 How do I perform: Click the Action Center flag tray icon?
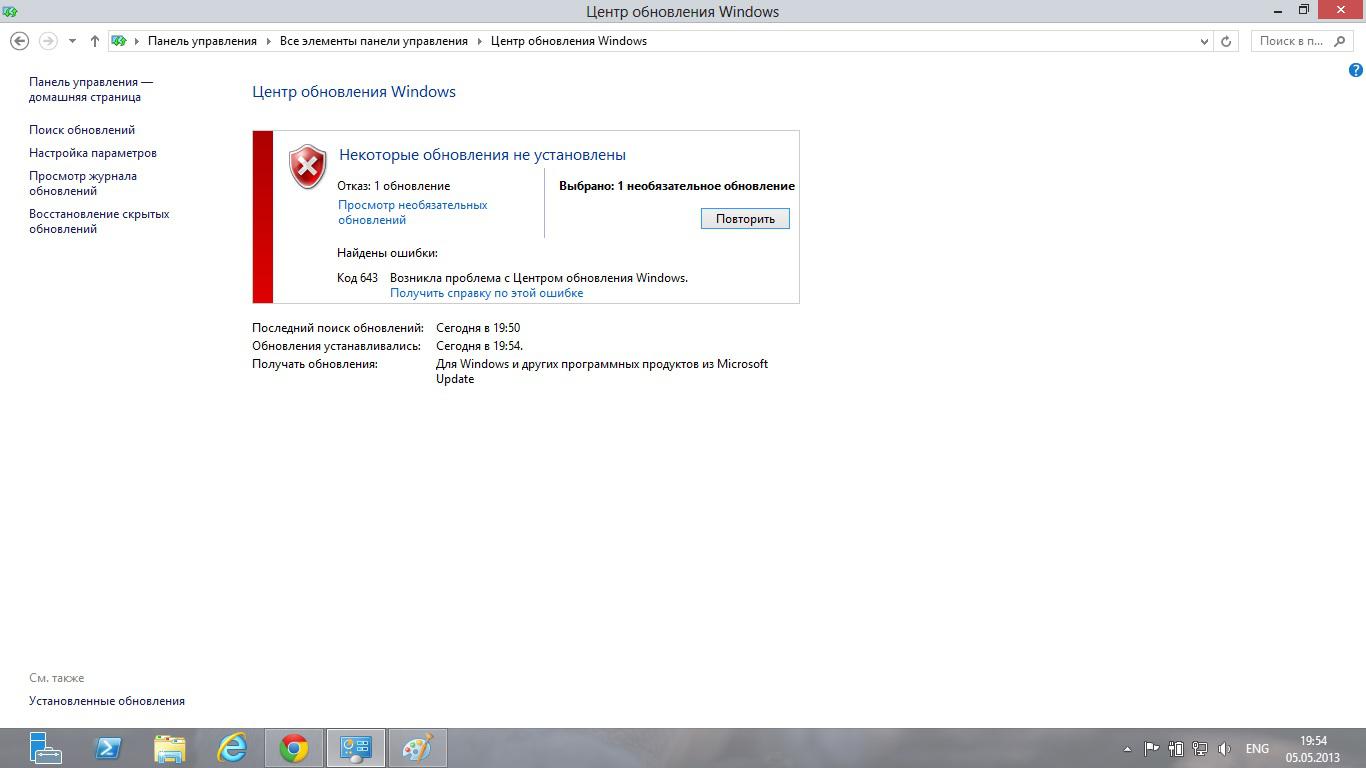1151,748
